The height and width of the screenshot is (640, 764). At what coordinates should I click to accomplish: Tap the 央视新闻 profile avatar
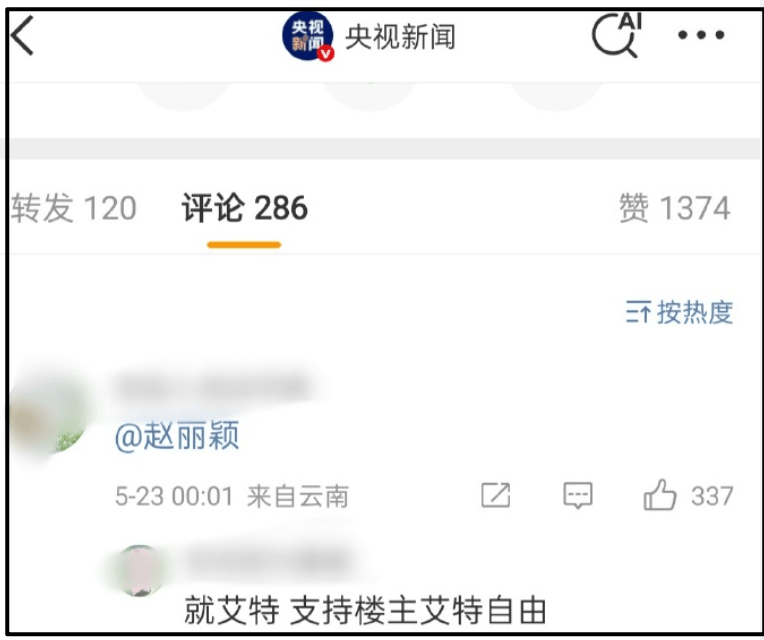pyautogui.click(x=307, y=36)
